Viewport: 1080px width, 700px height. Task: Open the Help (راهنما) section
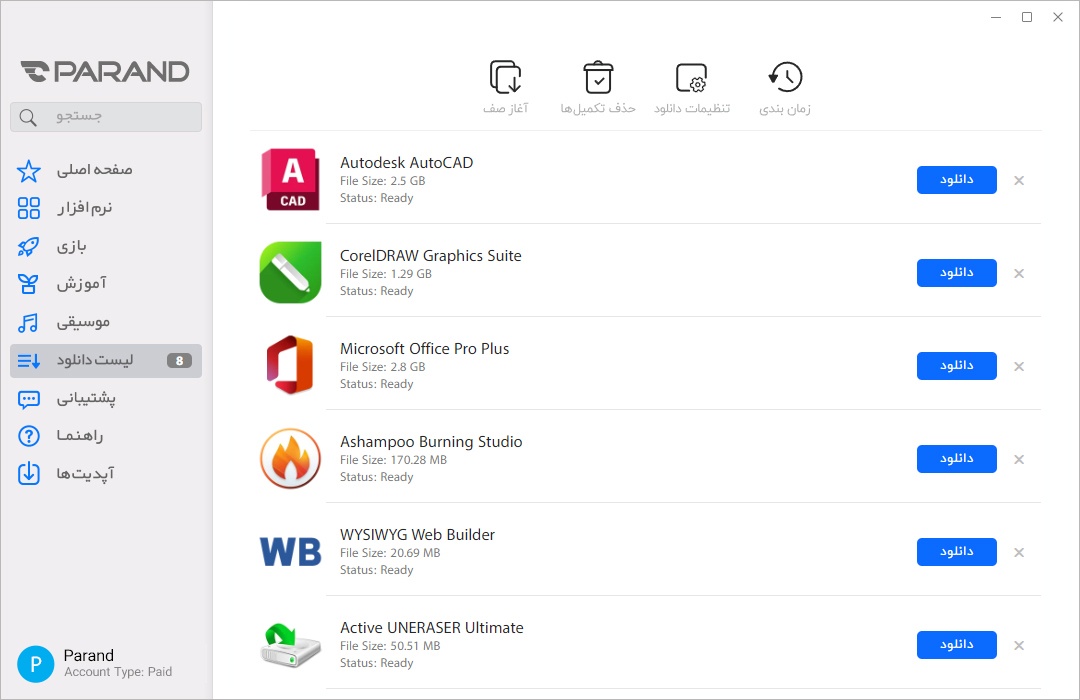click(x=106, y=436)
